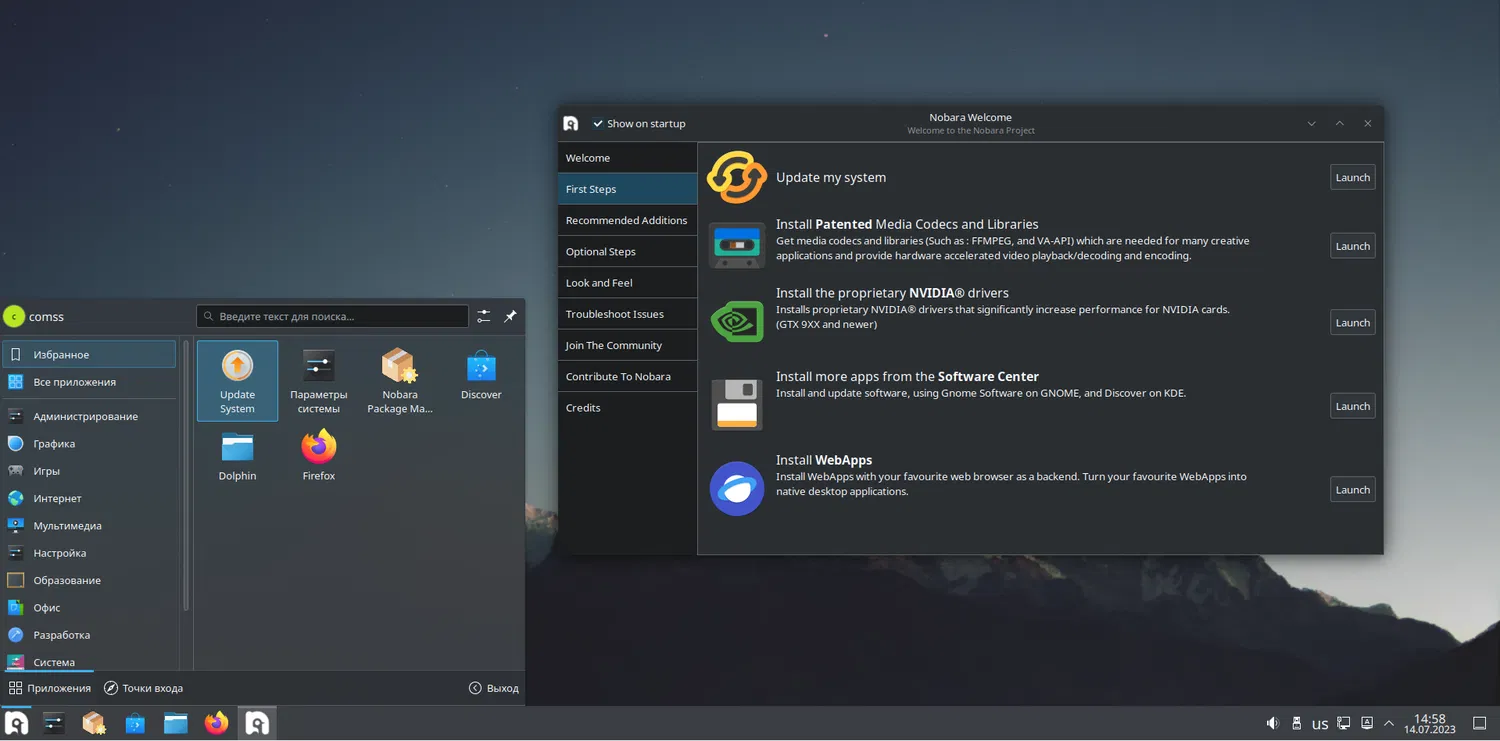Click the Show Desktop button on the panel

point(1479,723)
